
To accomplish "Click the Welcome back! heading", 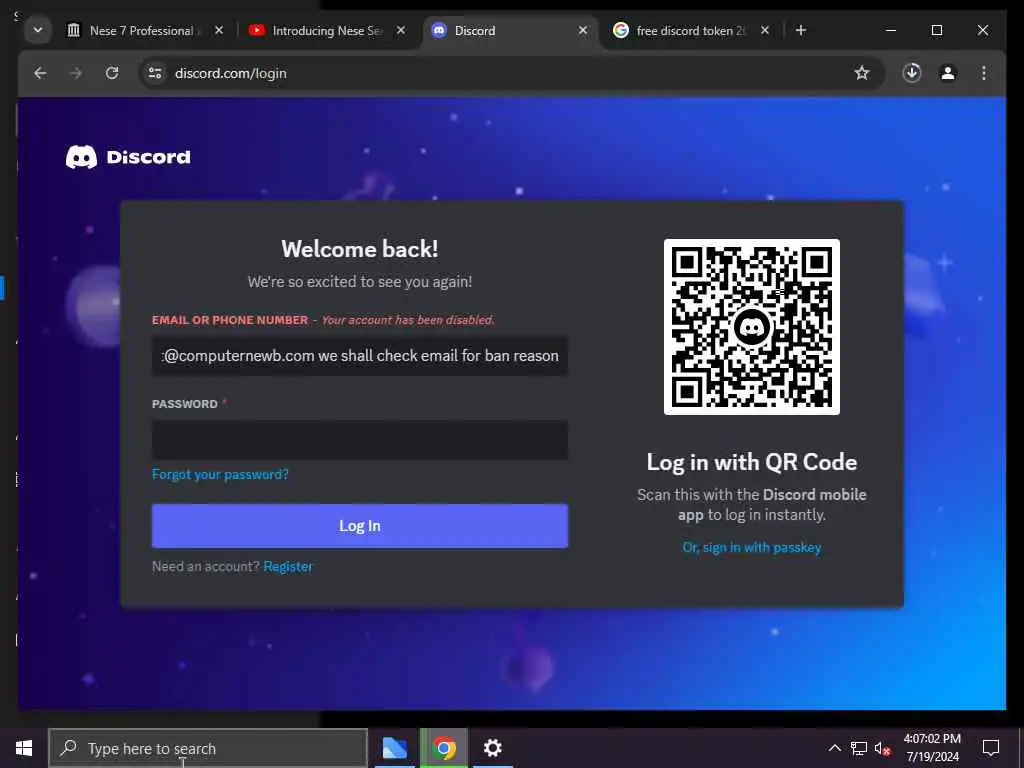I will pyautogui.click(x=360, y=249).
